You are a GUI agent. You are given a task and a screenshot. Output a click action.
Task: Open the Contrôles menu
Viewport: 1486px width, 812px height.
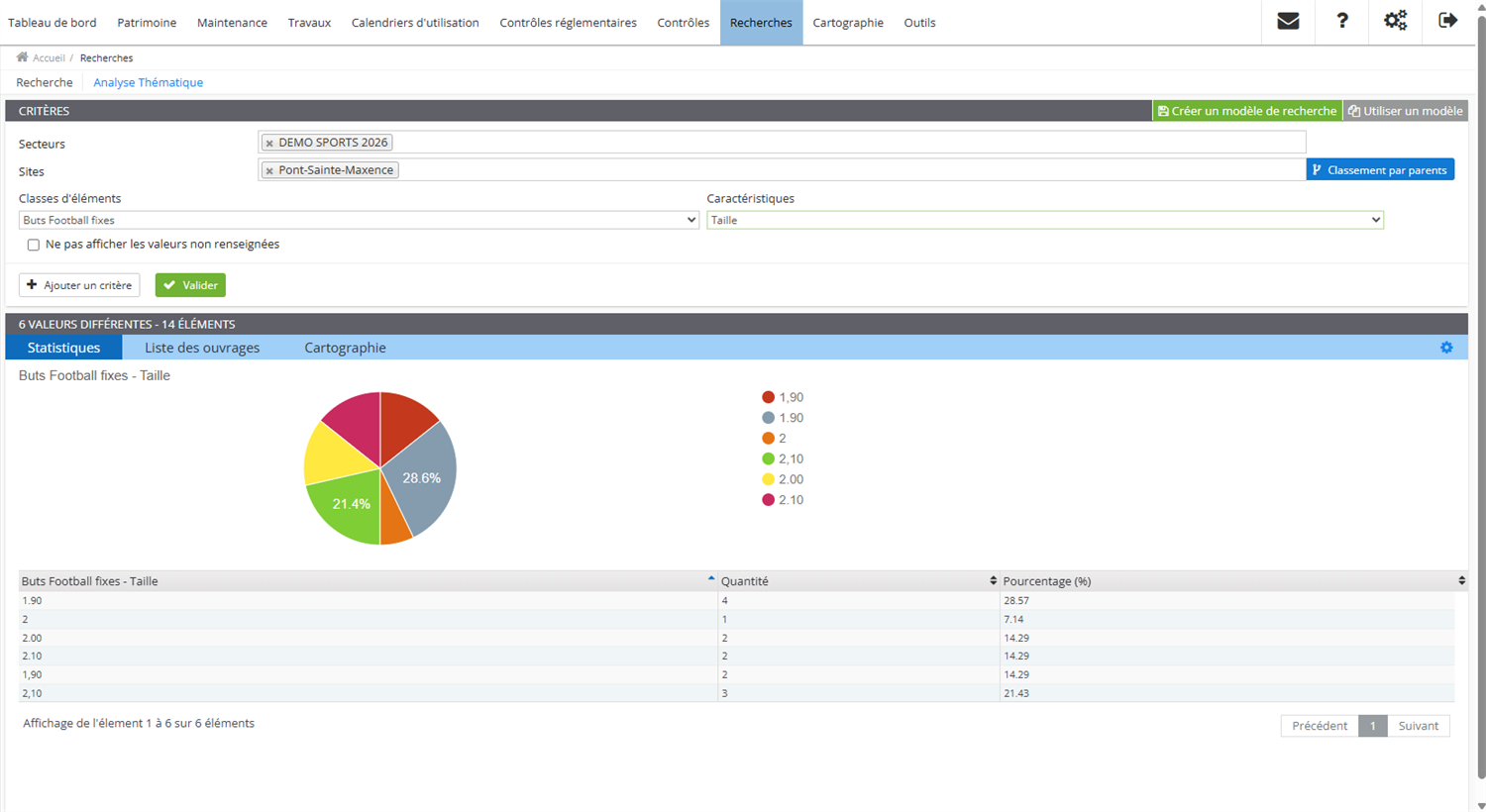tap(684, 22)
